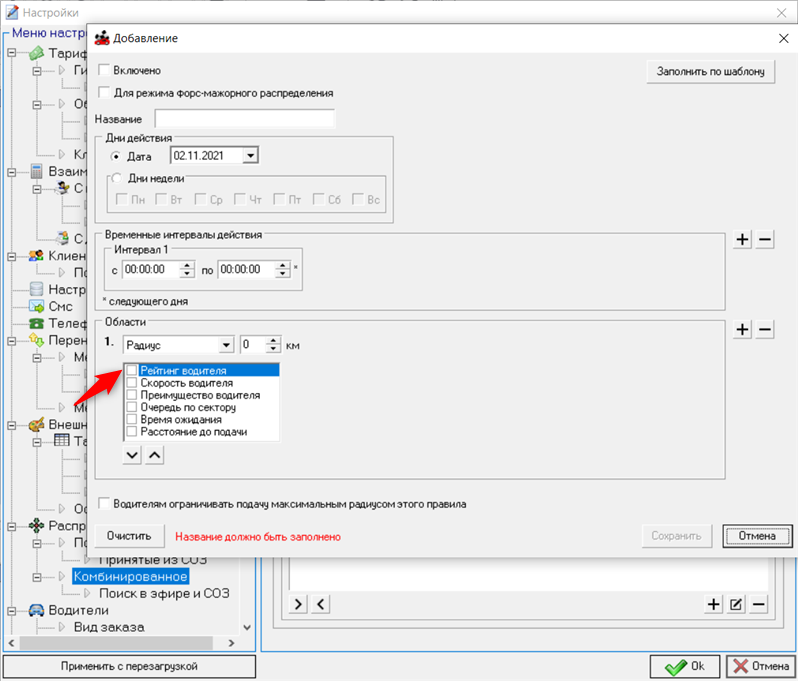The image size is (798, 681).
Task: Check "Очередь по сектору" criterion
Action: 131,407
